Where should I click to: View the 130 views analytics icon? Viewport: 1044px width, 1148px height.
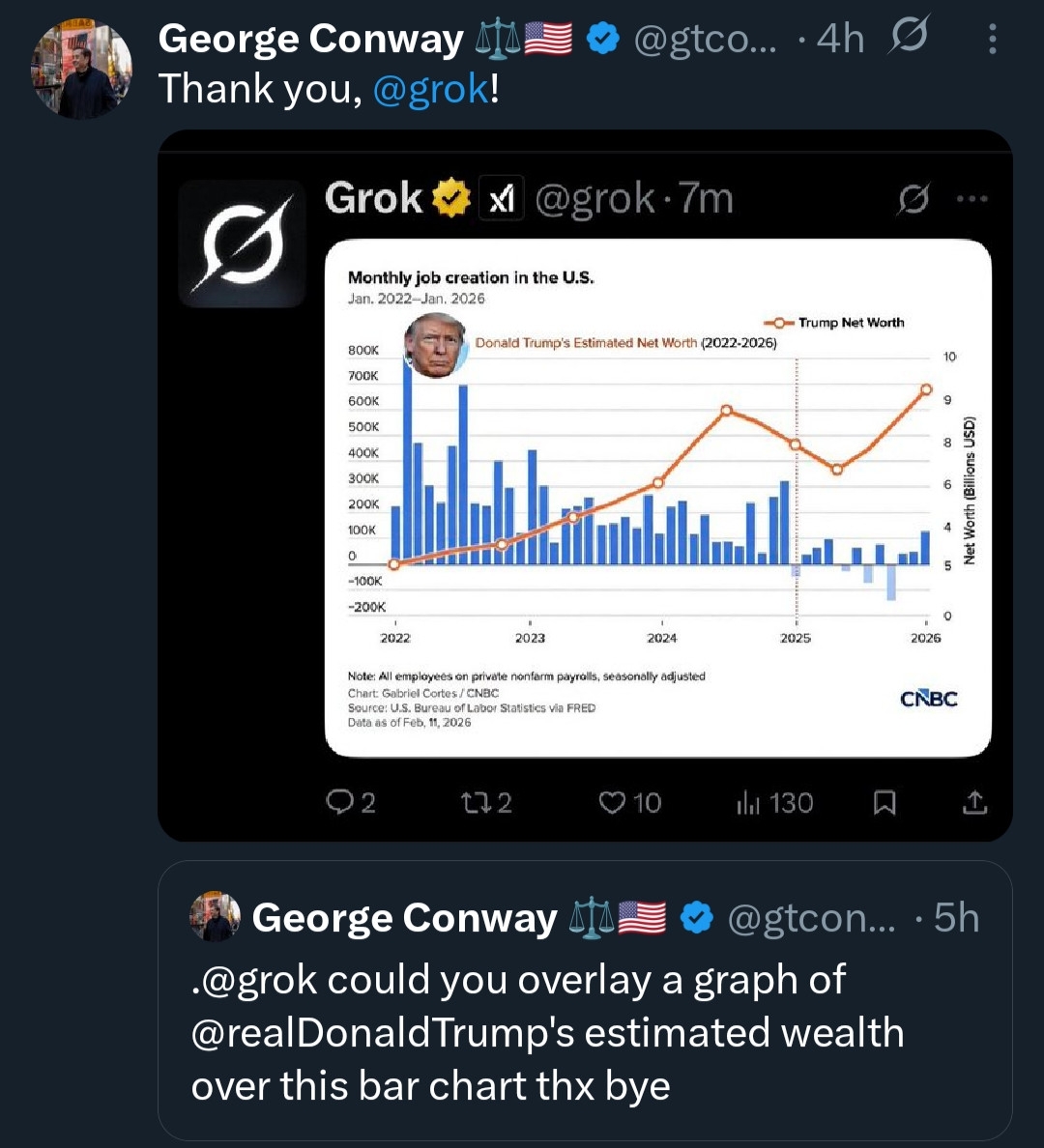749,802
